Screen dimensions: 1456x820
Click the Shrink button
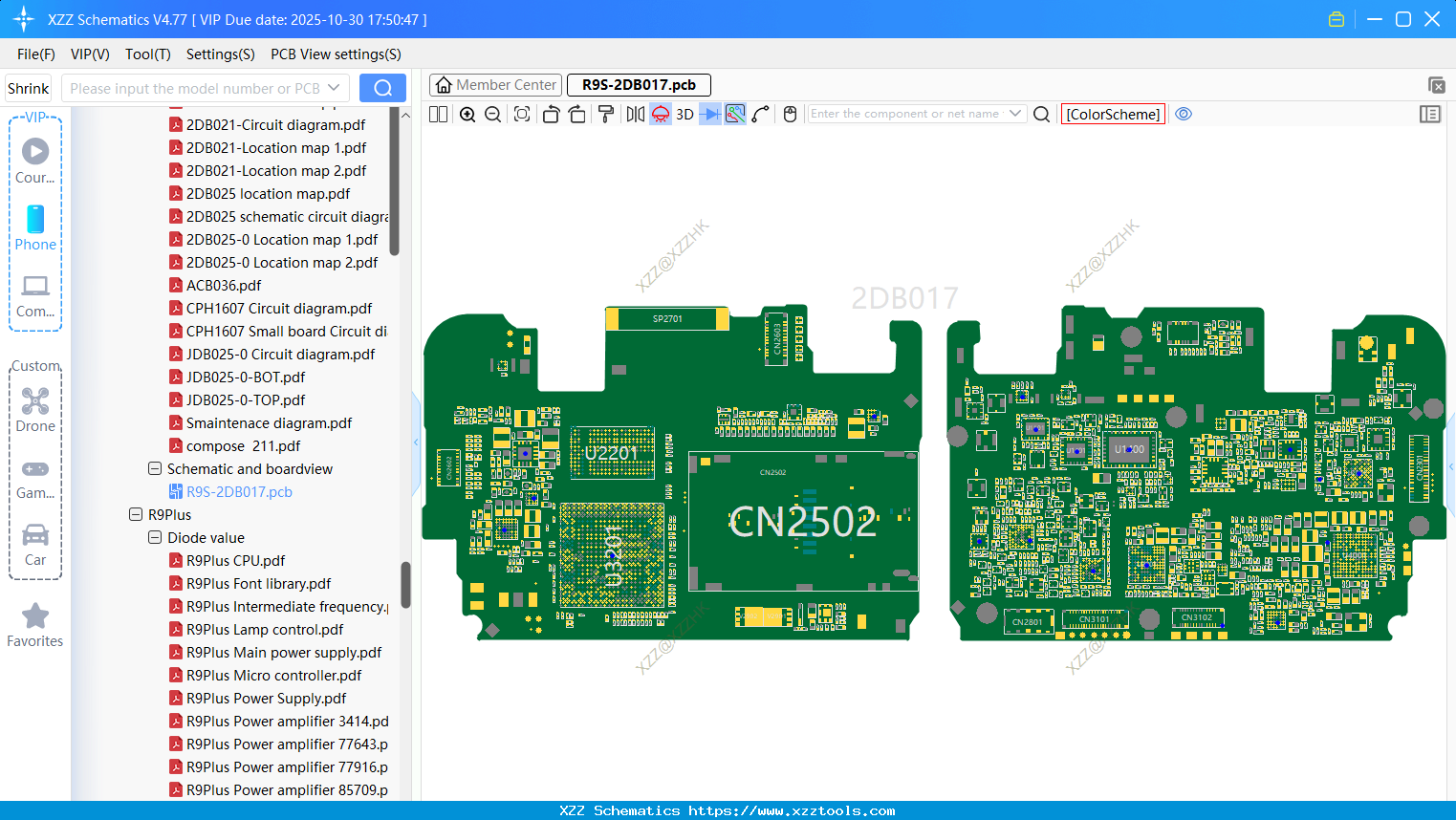point(29,89)
